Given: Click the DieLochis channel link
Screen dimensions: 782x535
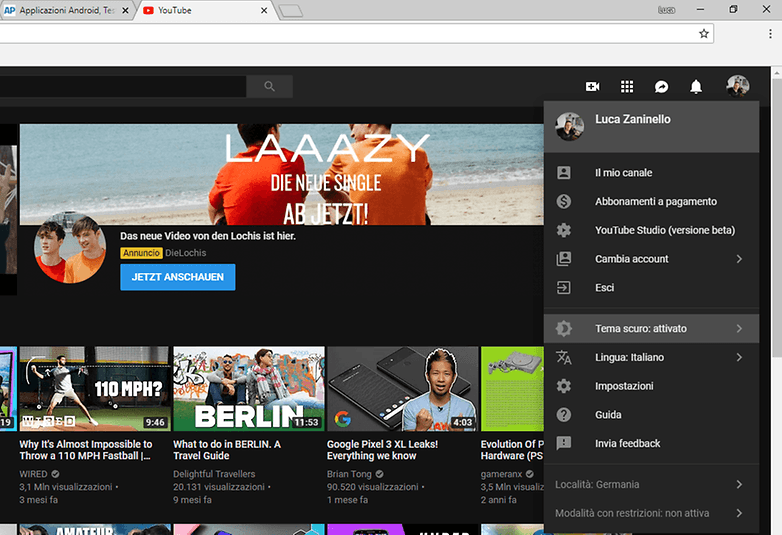Looking at the screenshot, I should point(186,253).
